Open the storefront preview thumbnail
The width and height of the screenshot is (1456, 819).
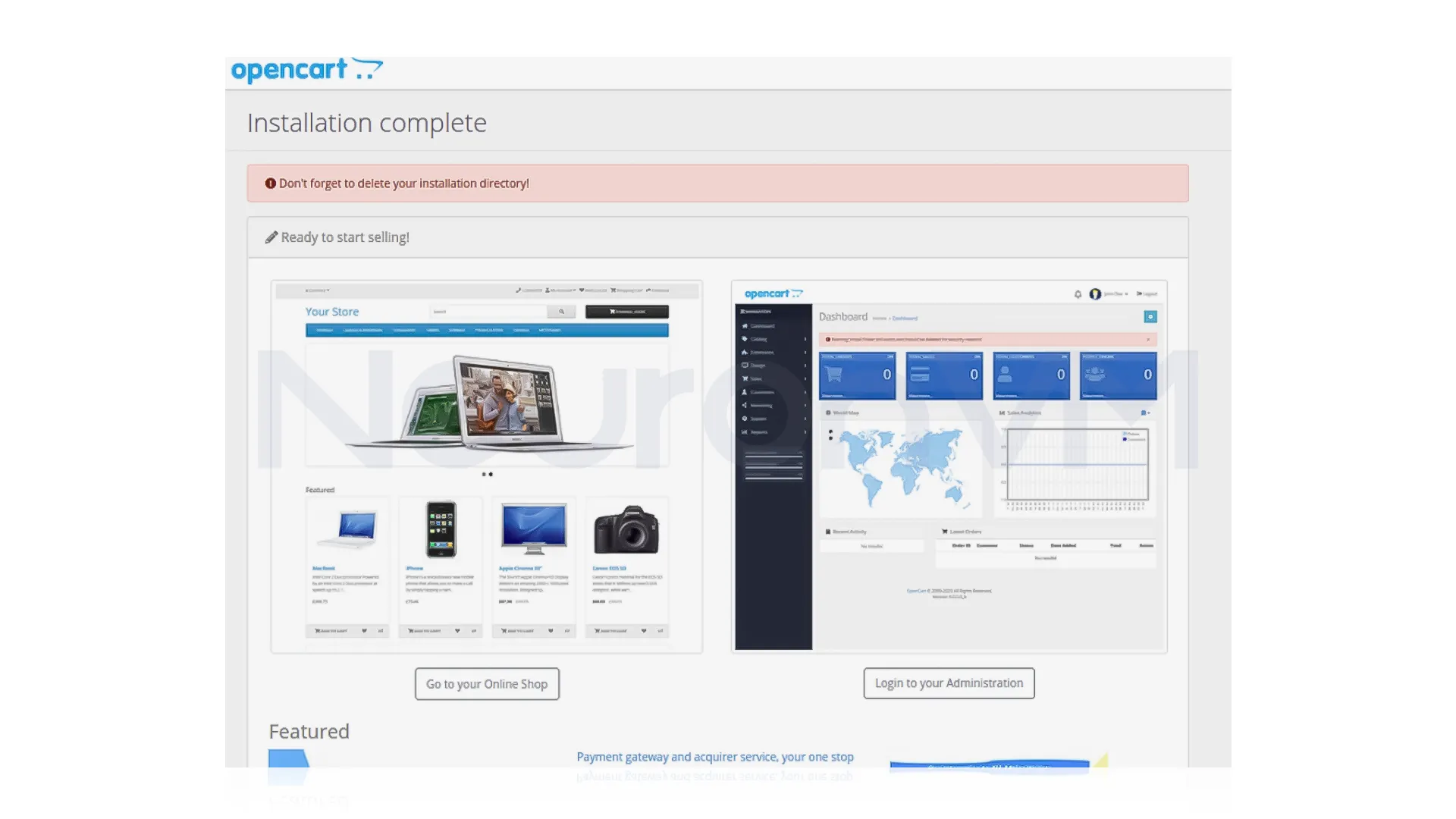click(x=487, y=466)
